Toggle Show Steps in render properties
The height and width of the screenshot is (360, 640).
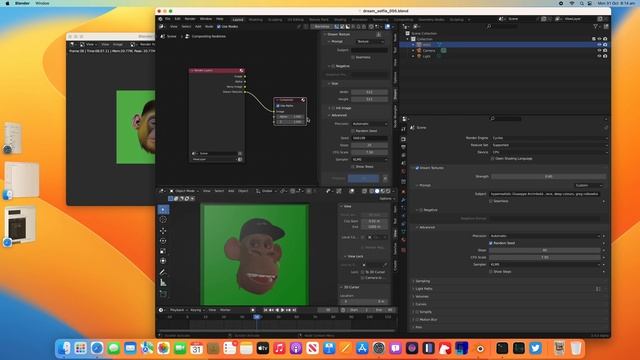tap(491, 272)
